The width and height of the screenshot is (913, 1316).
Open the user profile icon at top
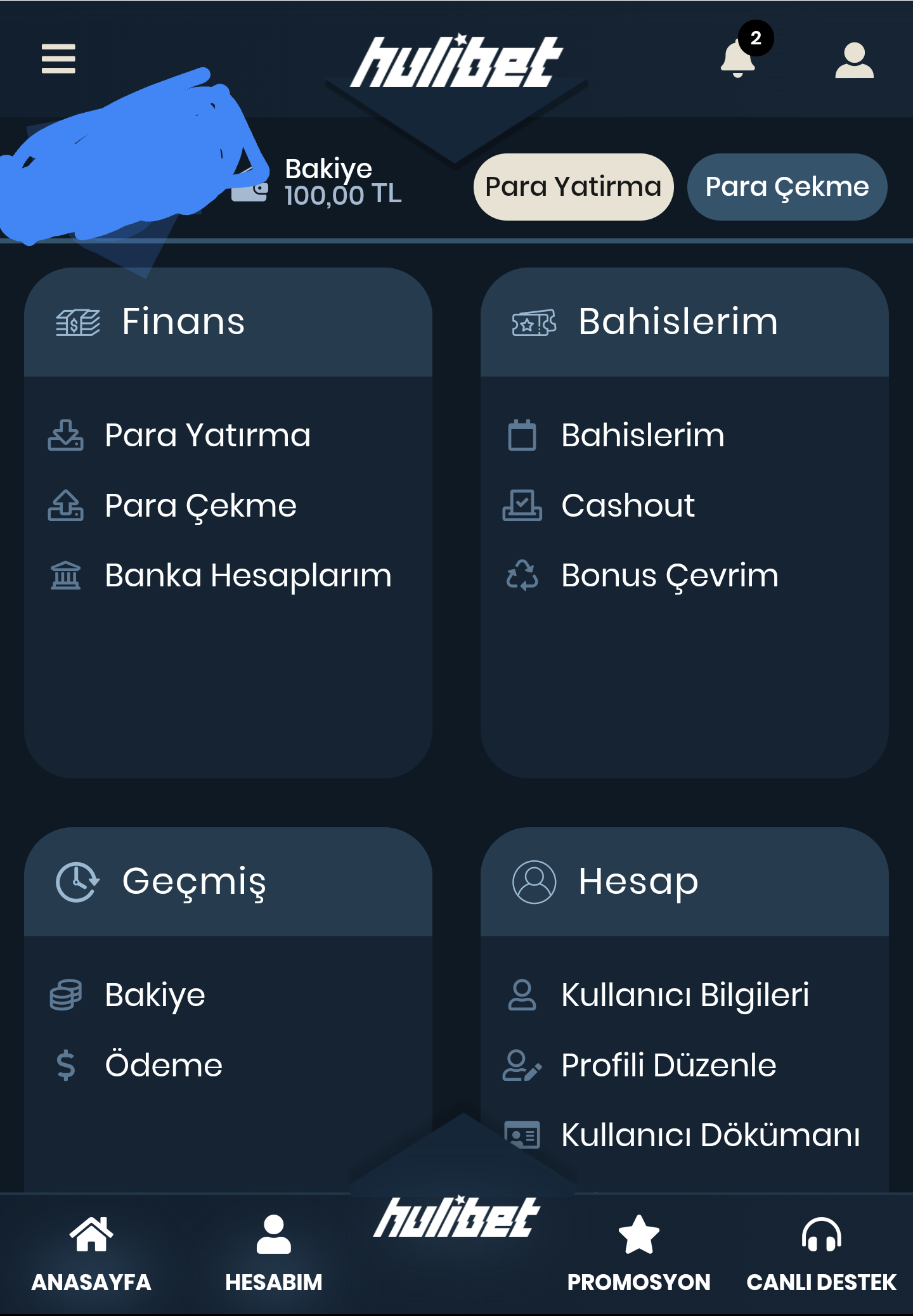coord(854,60)
